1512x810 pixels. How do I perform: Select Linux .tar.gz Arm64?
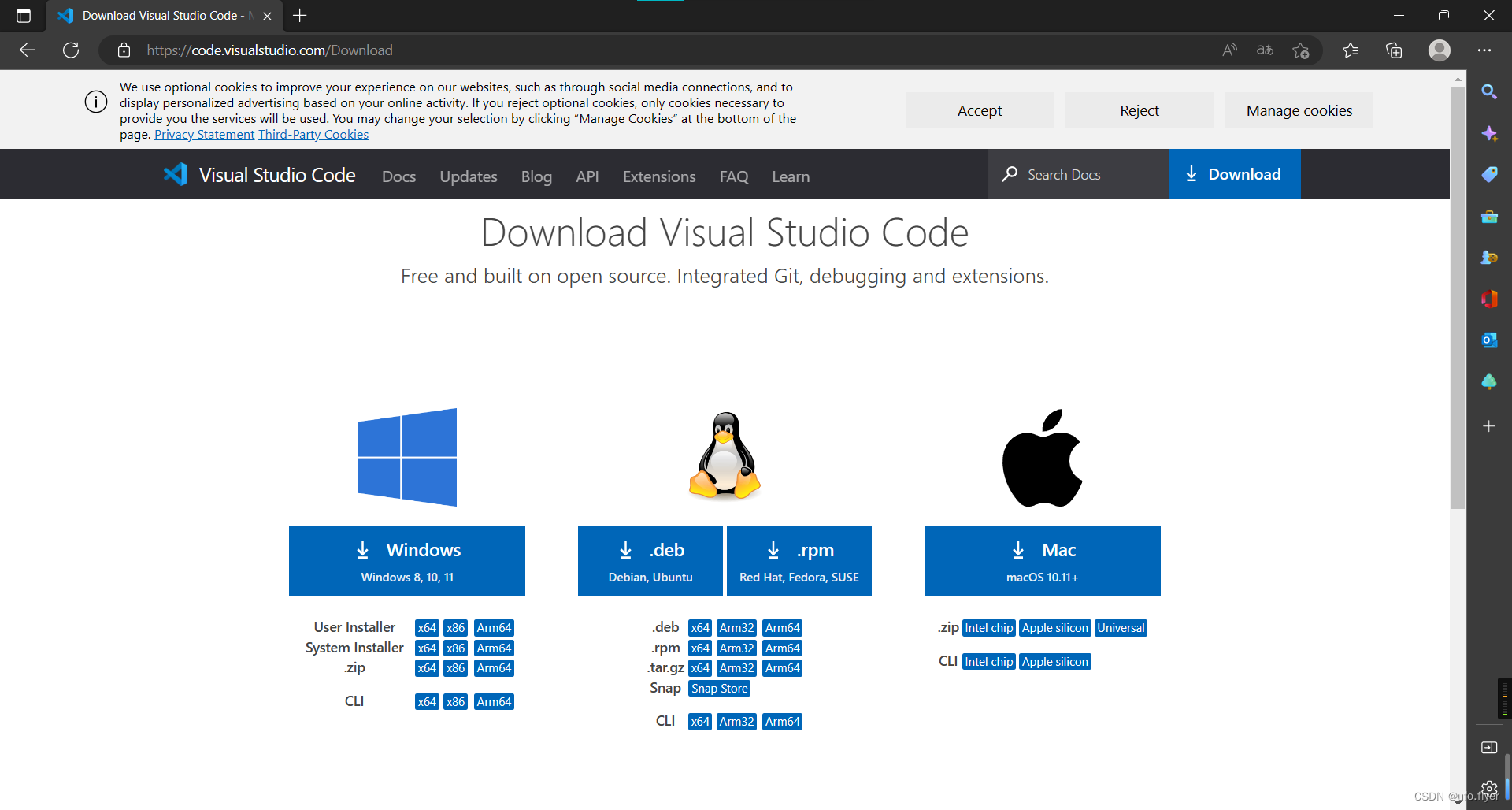(x=783, y=668)
